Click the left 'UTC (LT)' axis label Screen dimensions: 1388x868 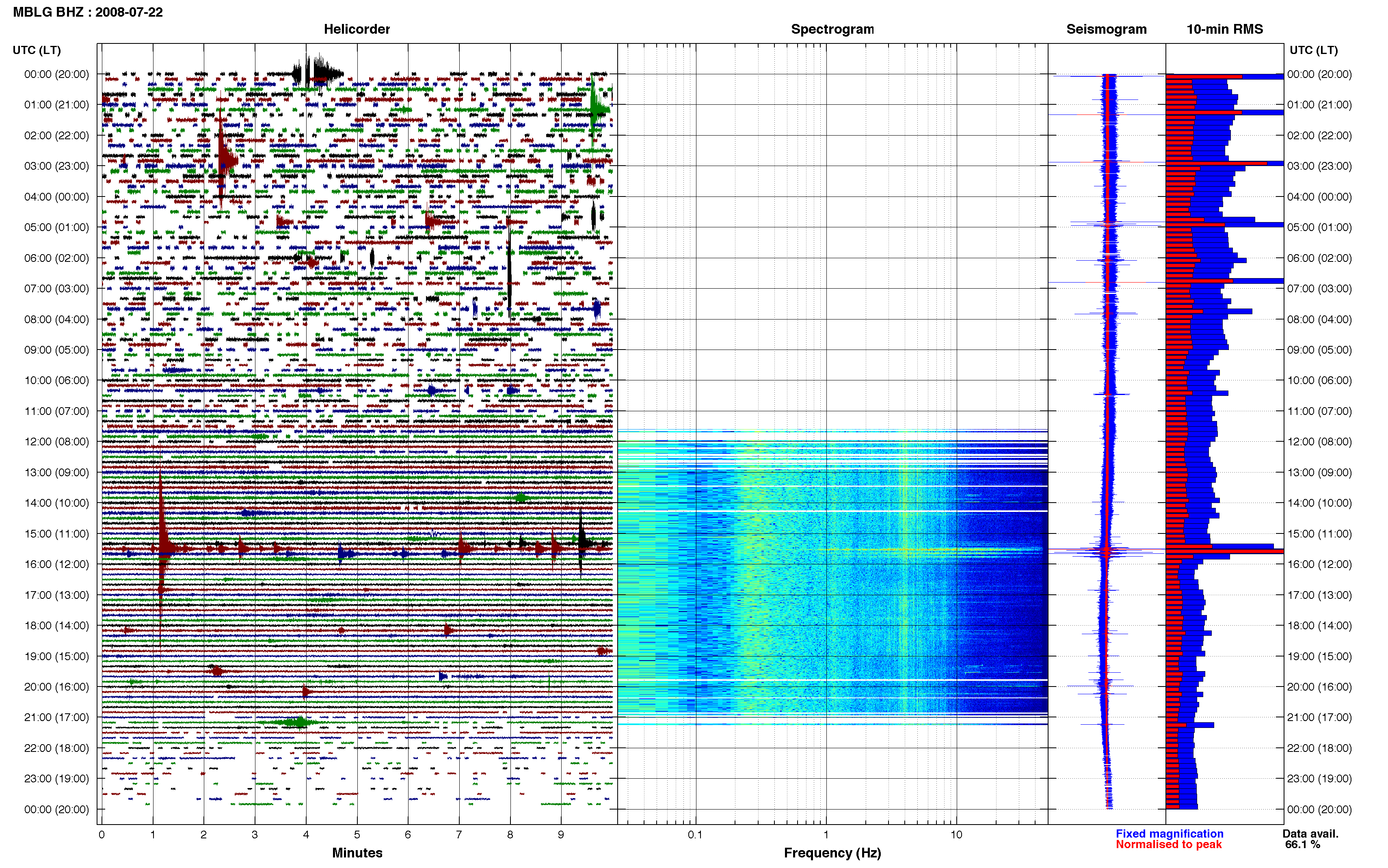coord(37,50)
